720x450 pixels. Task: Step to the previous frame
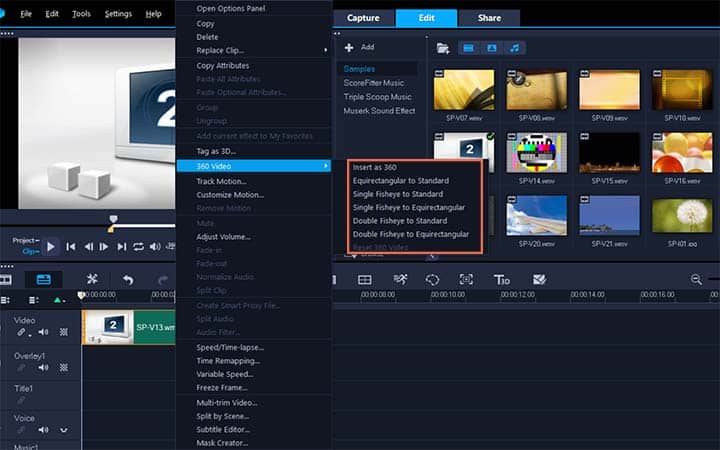(88, 247)
